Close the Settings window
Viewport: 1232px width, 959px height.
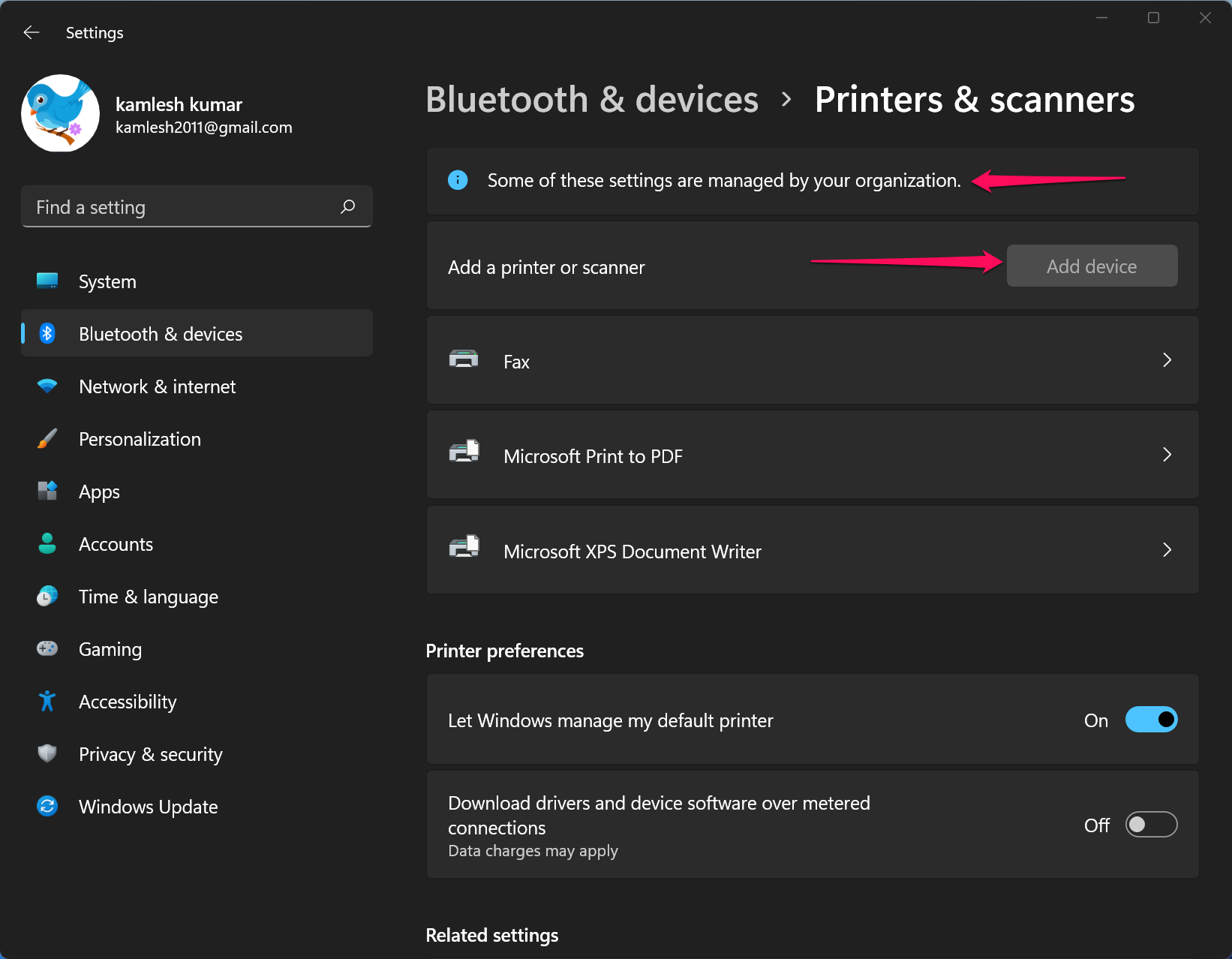(x=1205, y=17)
